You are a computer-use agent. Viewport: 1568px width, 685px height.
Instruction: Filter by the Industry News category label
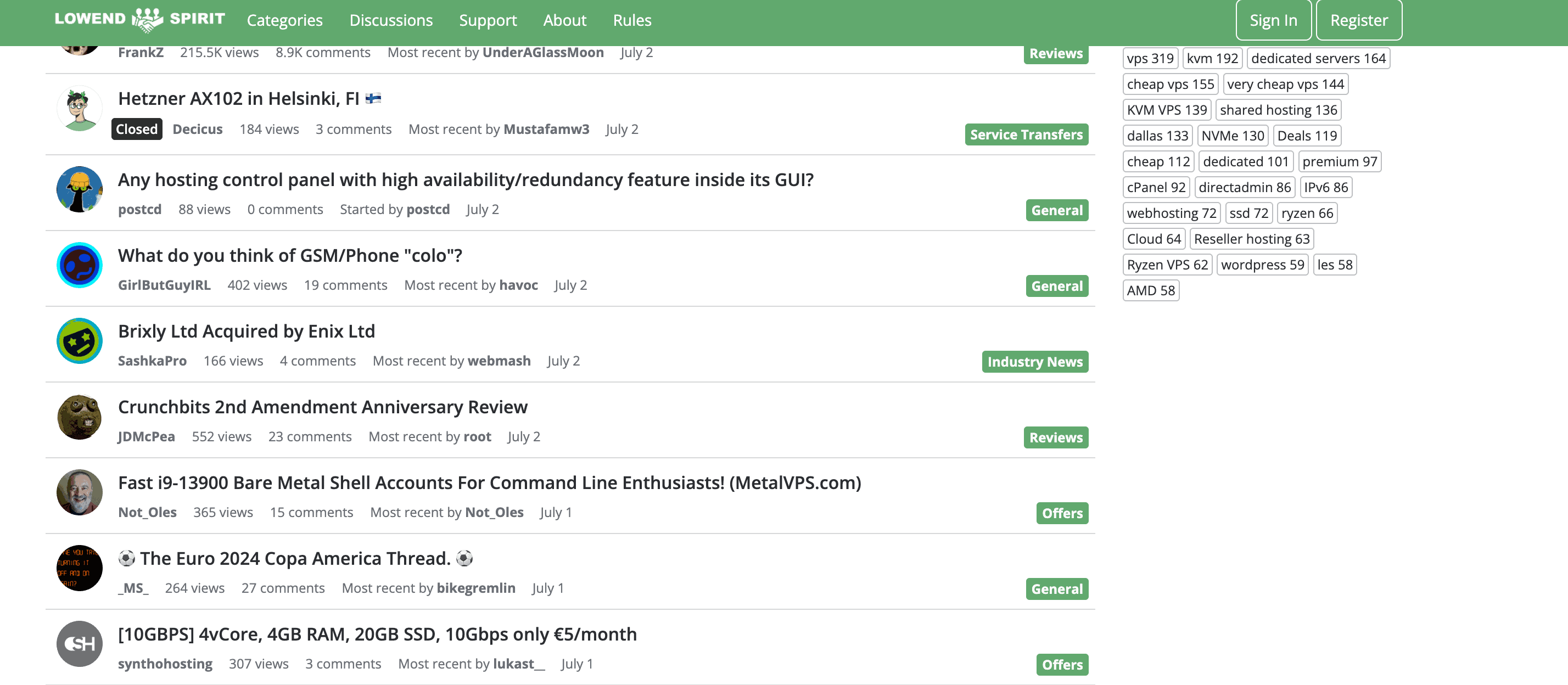(1034, 362)
